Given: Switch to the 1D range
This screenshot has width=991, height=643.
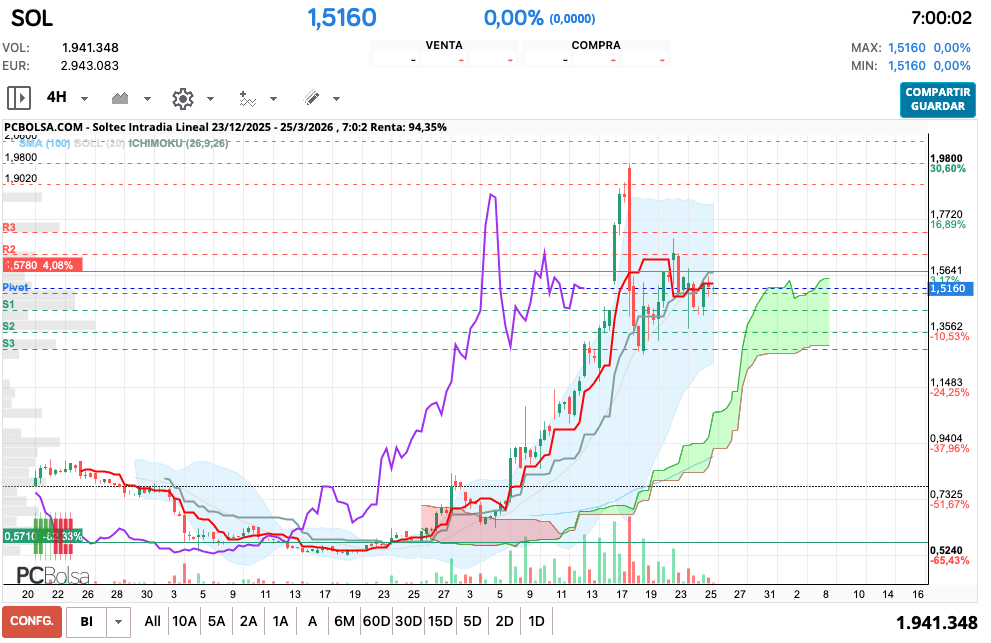Looking at the screenshot, I should tap(536, 622).
